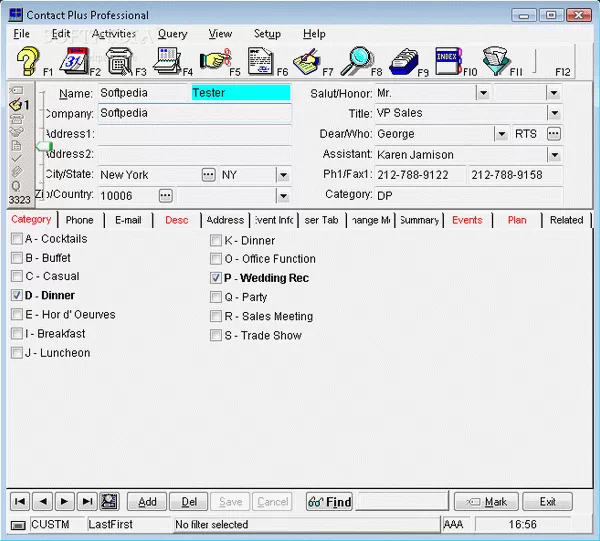Click the status bar keyboard icon
600x541 pixels.
click(x=18, y=525)
